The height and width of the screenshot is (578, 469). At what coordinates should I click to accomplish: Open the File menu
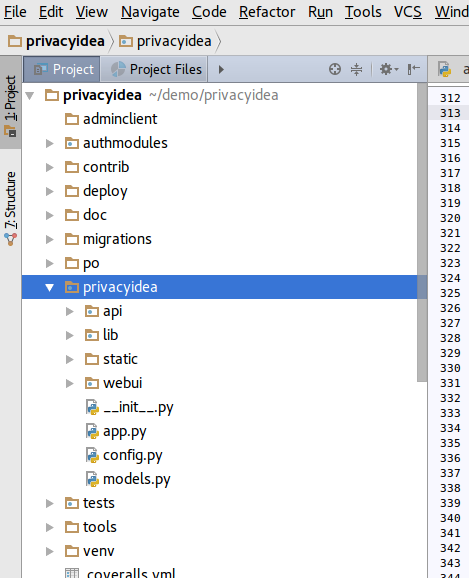[x=15, y=12]
